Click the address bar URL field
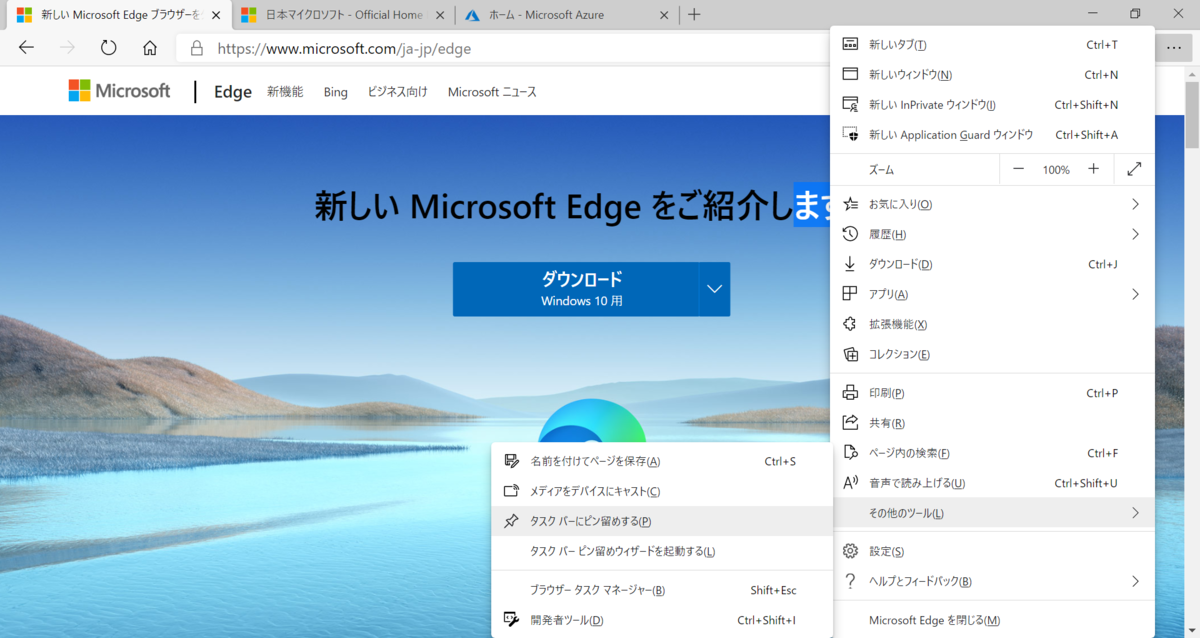The height and width of the screenshot is (638, 1200). point(503,48)
